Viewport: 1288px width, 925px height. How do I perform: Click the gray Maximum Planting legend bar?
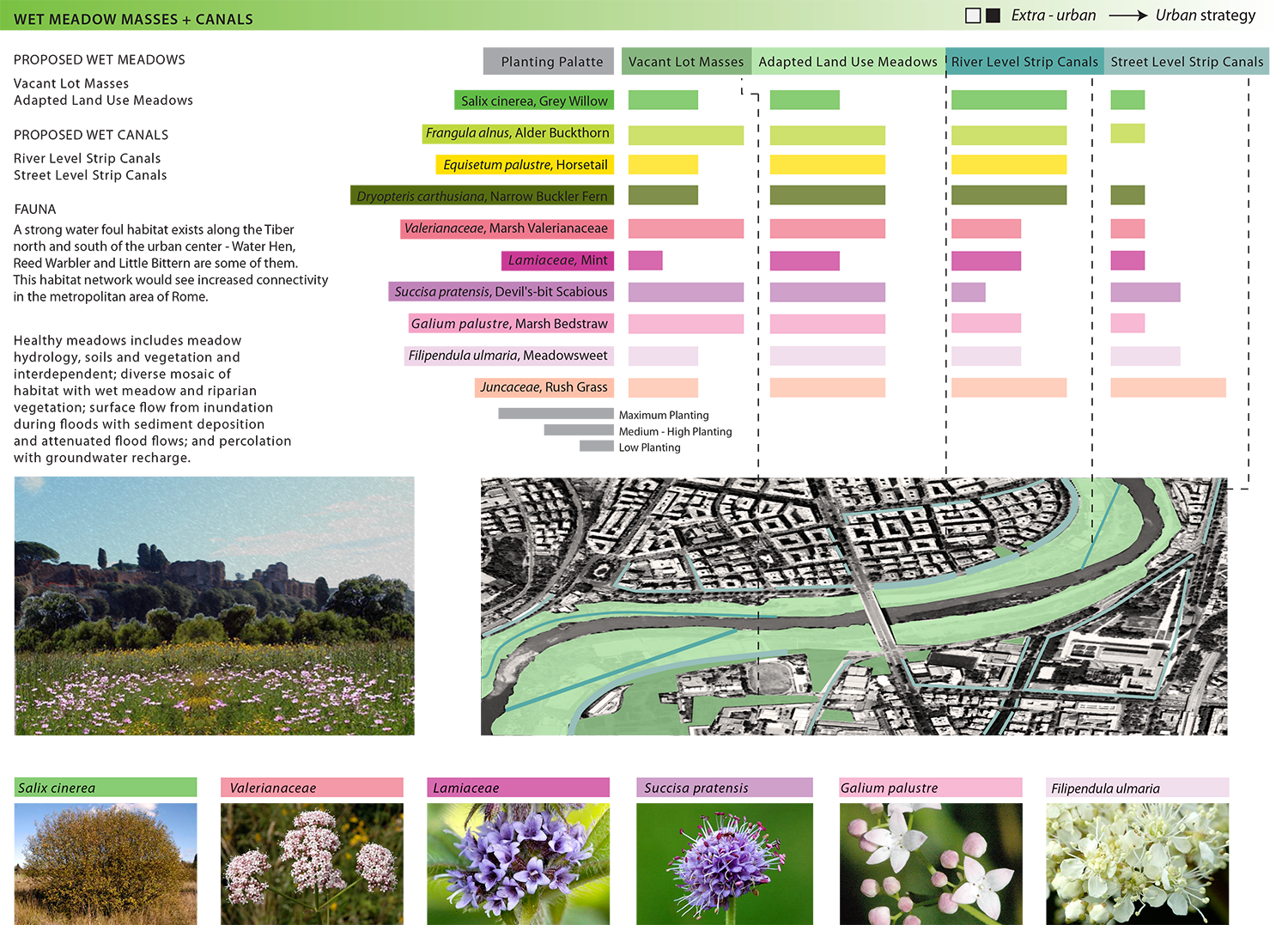click(556, 414)
